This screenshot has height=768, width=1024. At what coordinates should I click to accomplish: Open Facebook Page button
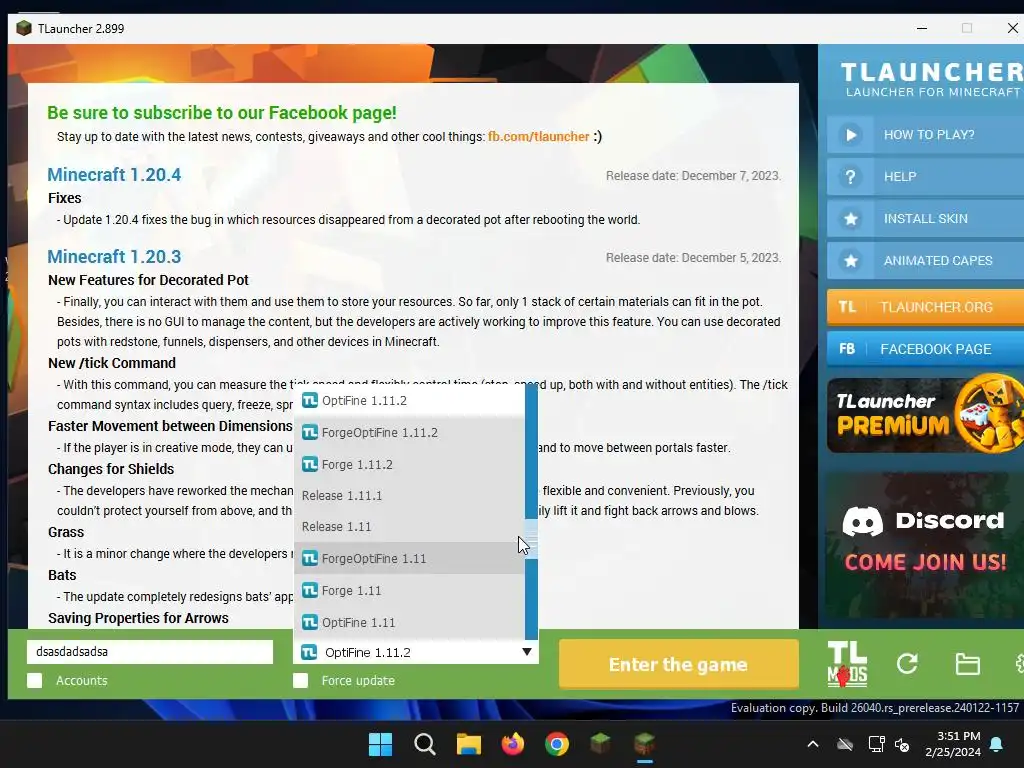pos(925,349)
